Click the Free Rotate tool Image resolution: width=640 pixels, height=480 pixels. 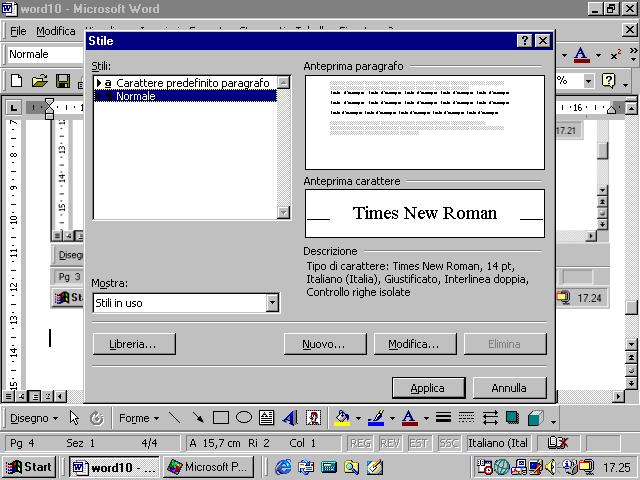pyautogui.click(x=97, y=418)
